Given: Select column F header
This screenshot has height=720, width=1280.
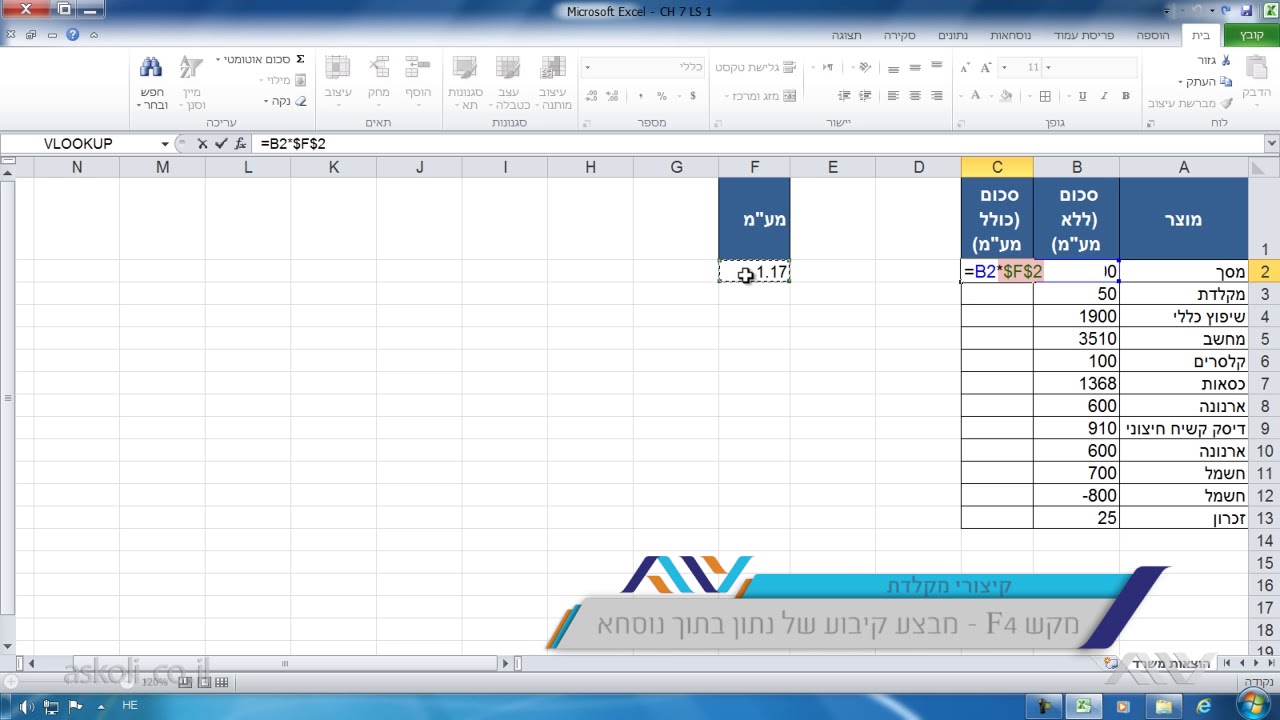Looking at the screenshot, I should (754, 167).
